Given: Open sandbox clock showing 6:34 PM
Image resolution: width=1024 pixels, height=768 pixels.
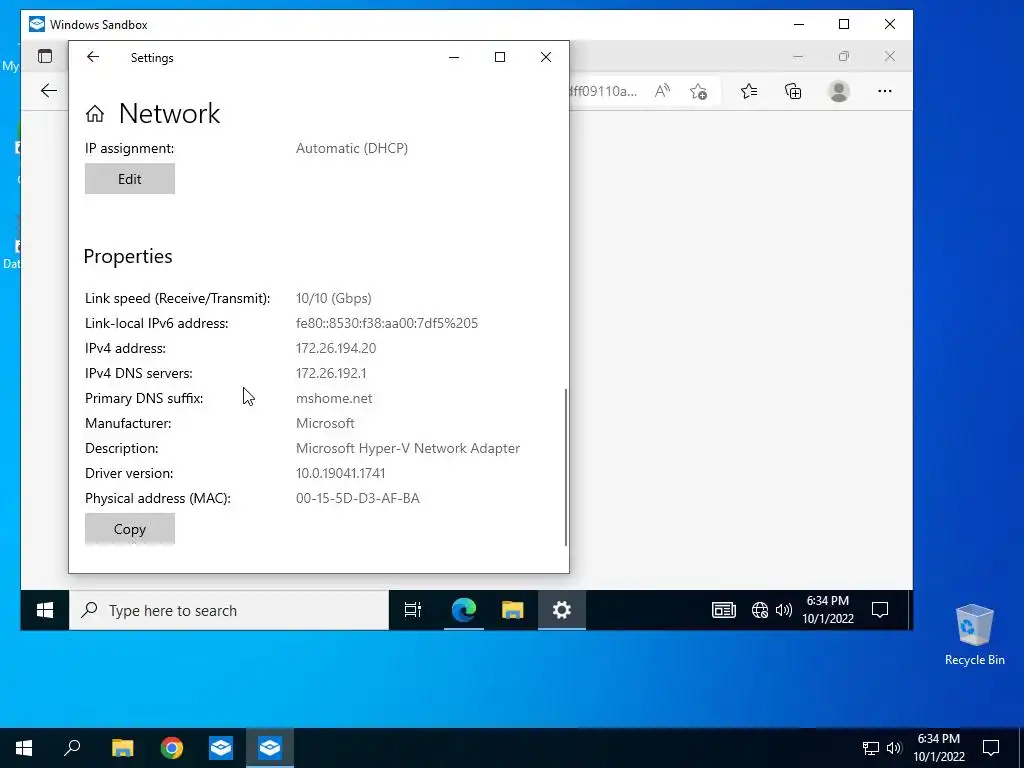Looking at the screenshot, I should [x=828, y=609].
